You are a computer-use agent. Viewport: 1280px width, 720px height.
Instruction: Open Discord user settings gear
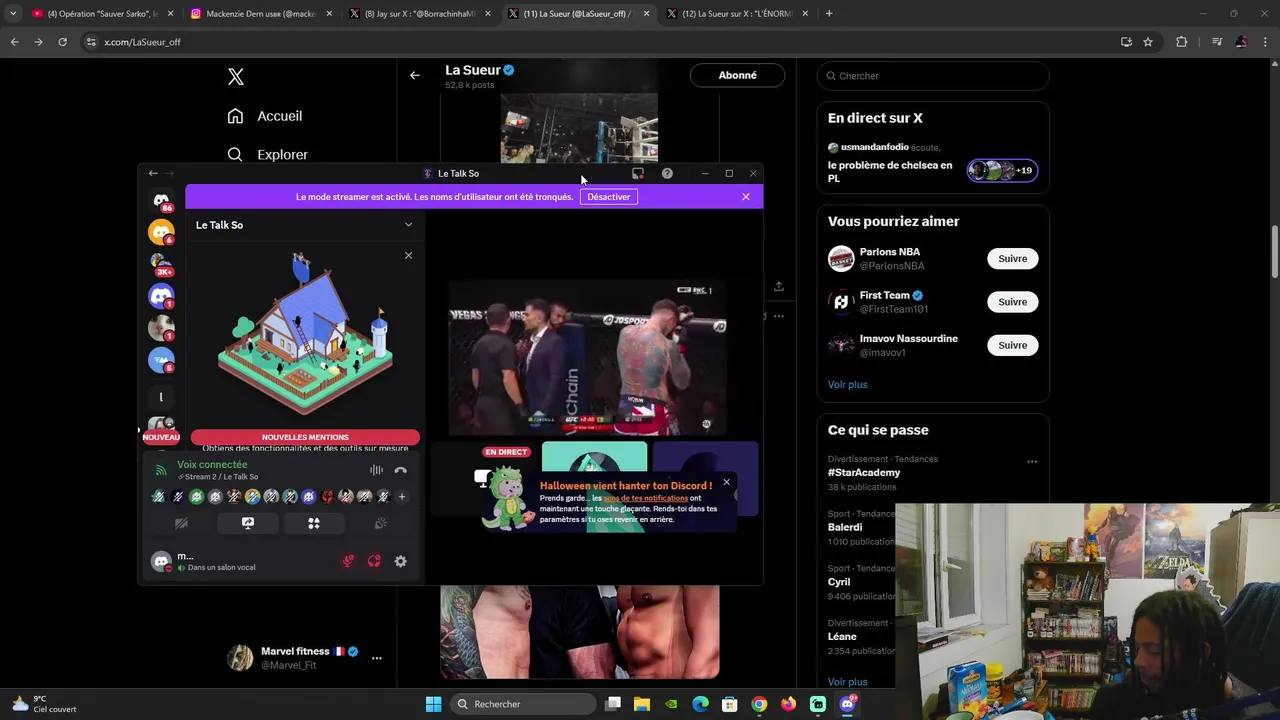click(400, 561)
